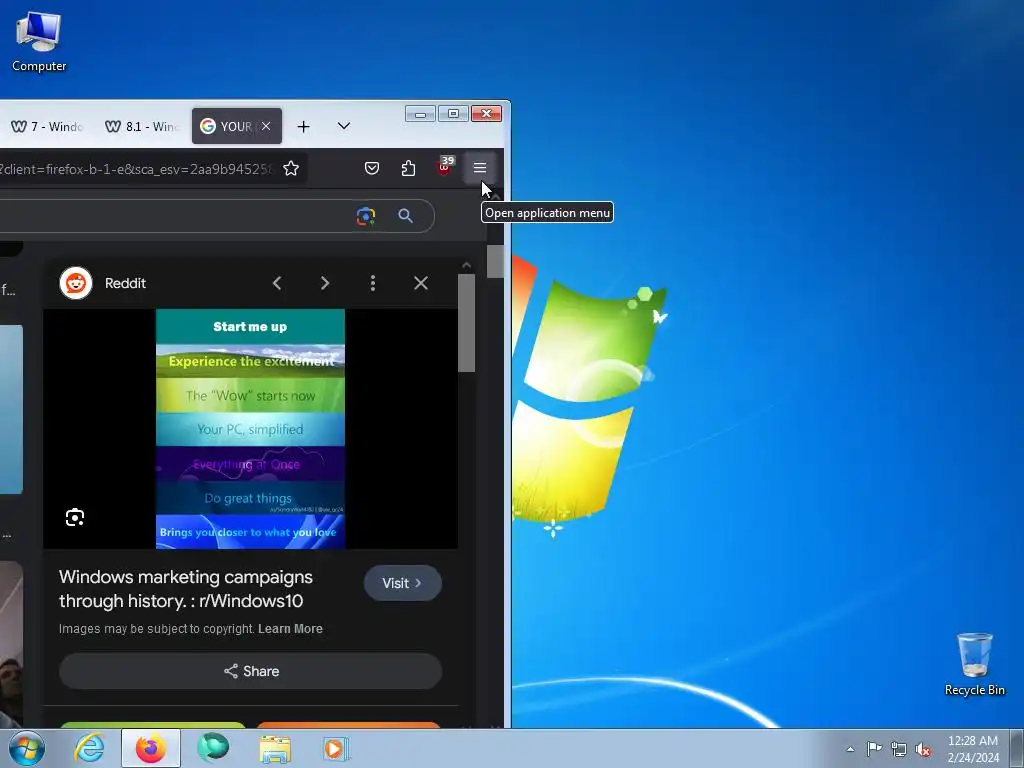
Task: Click the Share button
Action: coord(250,671)
